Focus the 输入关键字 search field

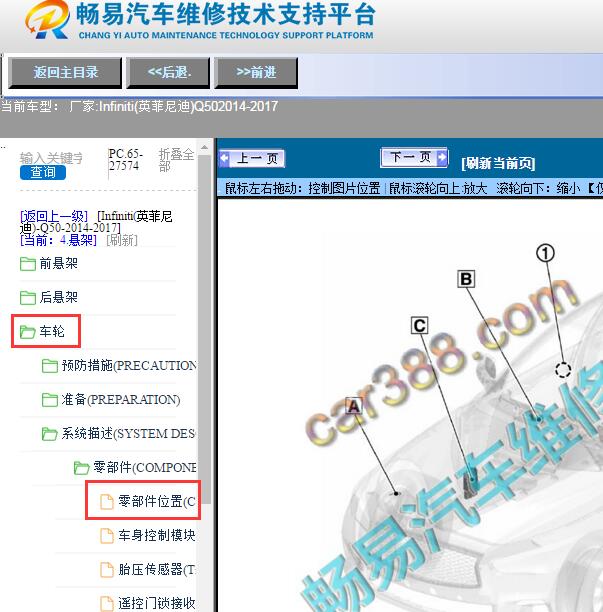[x=51, y=158]
